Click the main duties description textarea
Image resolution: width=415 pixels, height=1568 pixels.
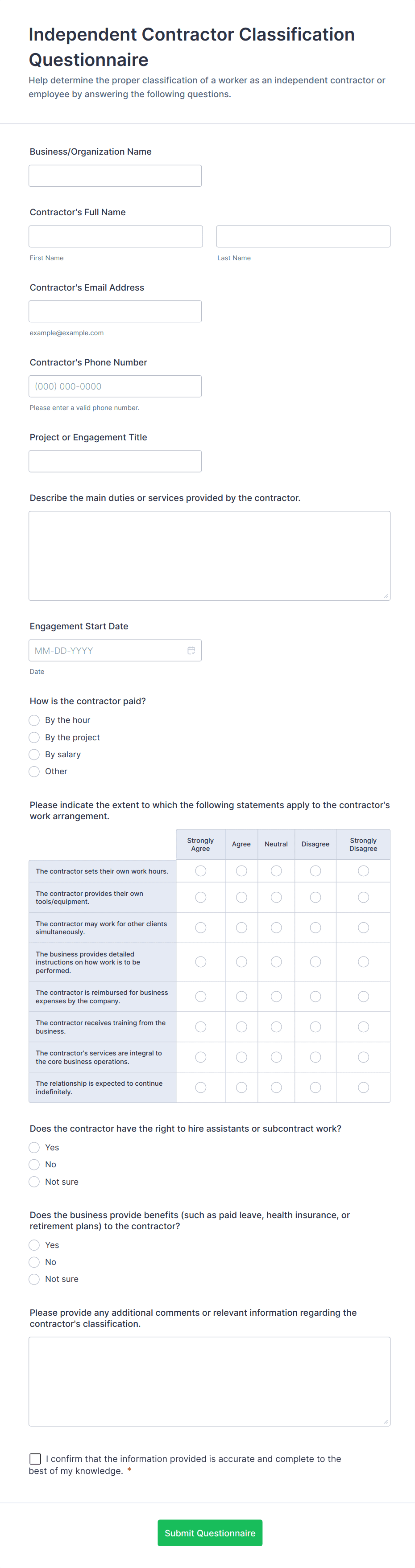(209, 556)
